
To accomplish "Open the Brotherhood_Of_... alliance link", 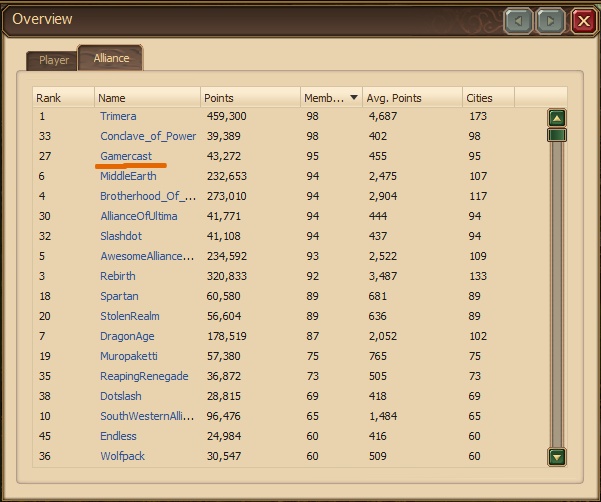I will [x=148, y=196].
